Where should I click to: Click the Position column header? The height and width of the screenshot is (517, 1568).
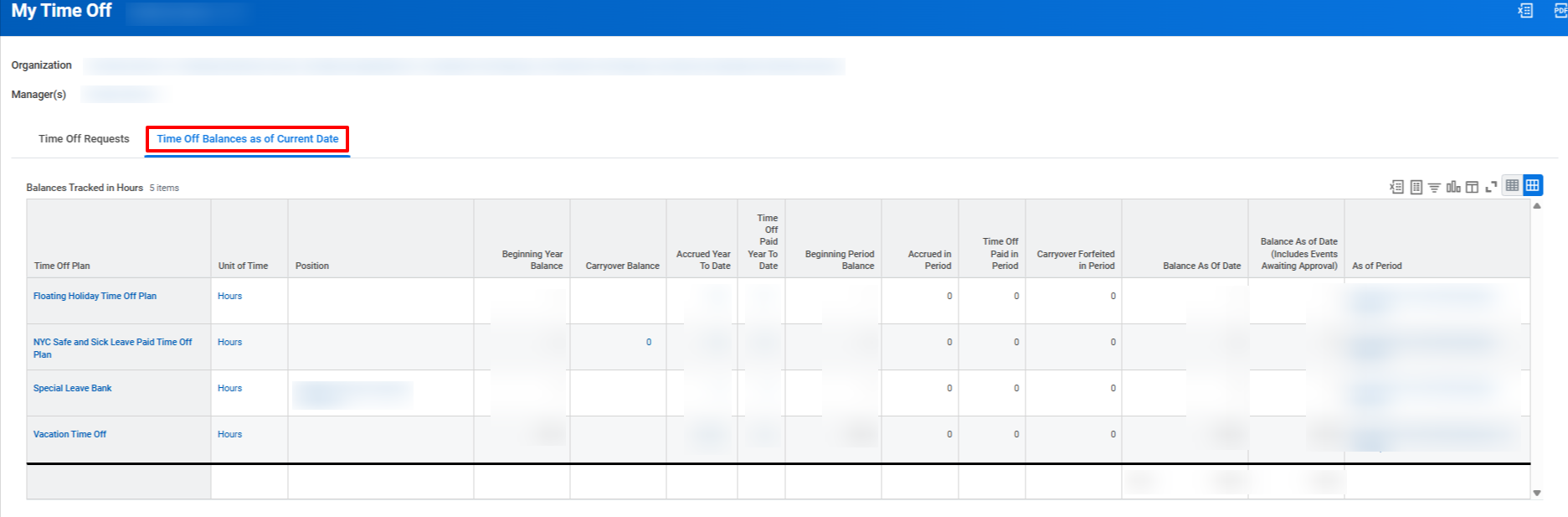coord(381,239)
